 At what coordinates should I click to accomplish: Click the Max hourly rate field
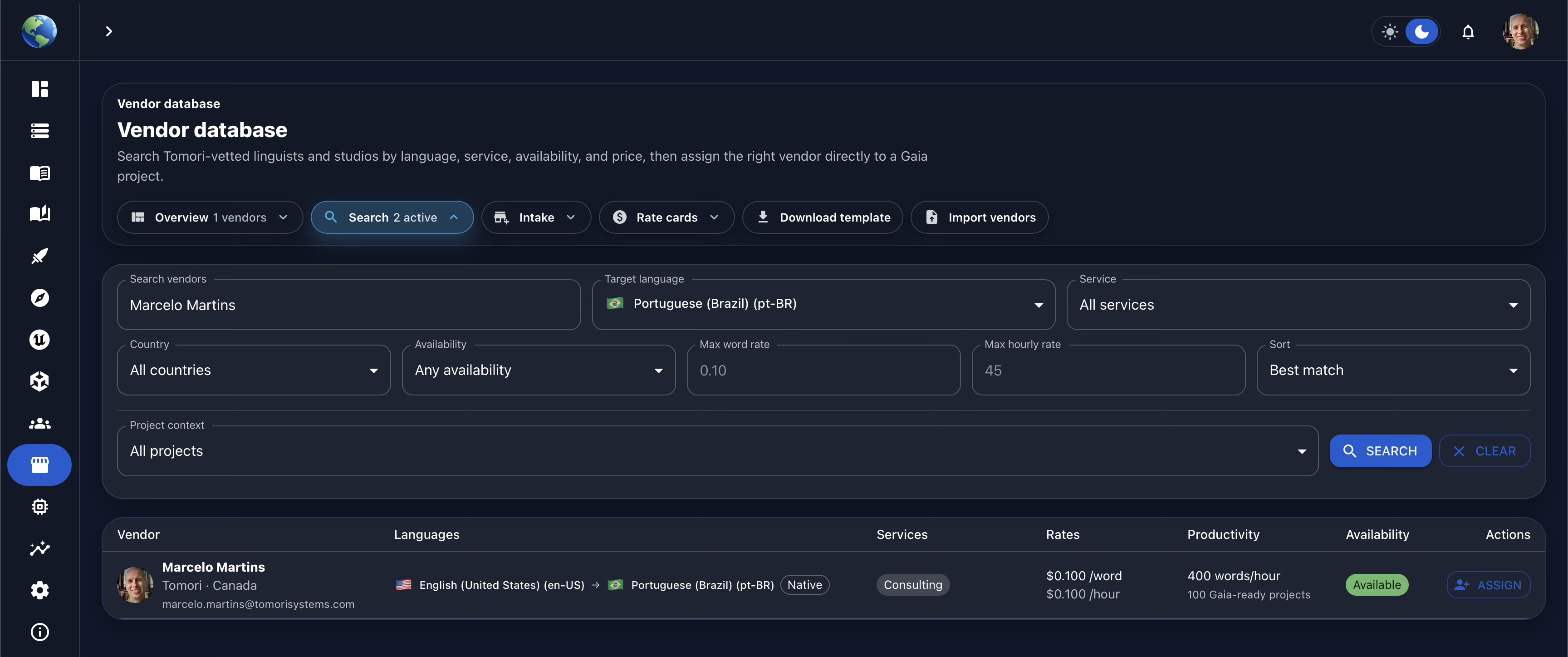pyautogui.click(x=1108, y=370)
